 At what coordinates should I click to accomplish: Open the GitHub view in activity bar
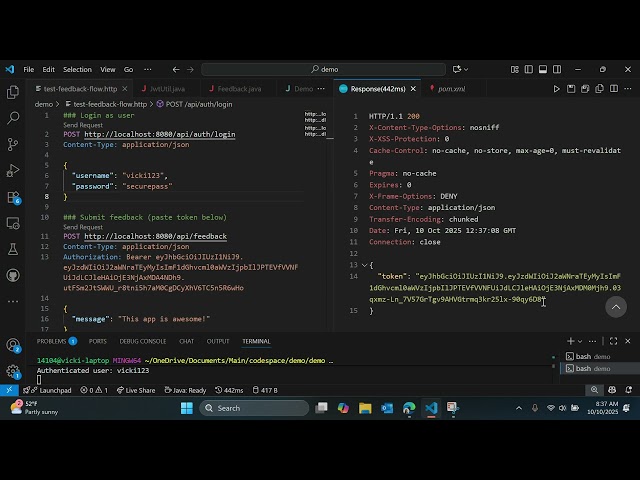[x=13, y=275]
